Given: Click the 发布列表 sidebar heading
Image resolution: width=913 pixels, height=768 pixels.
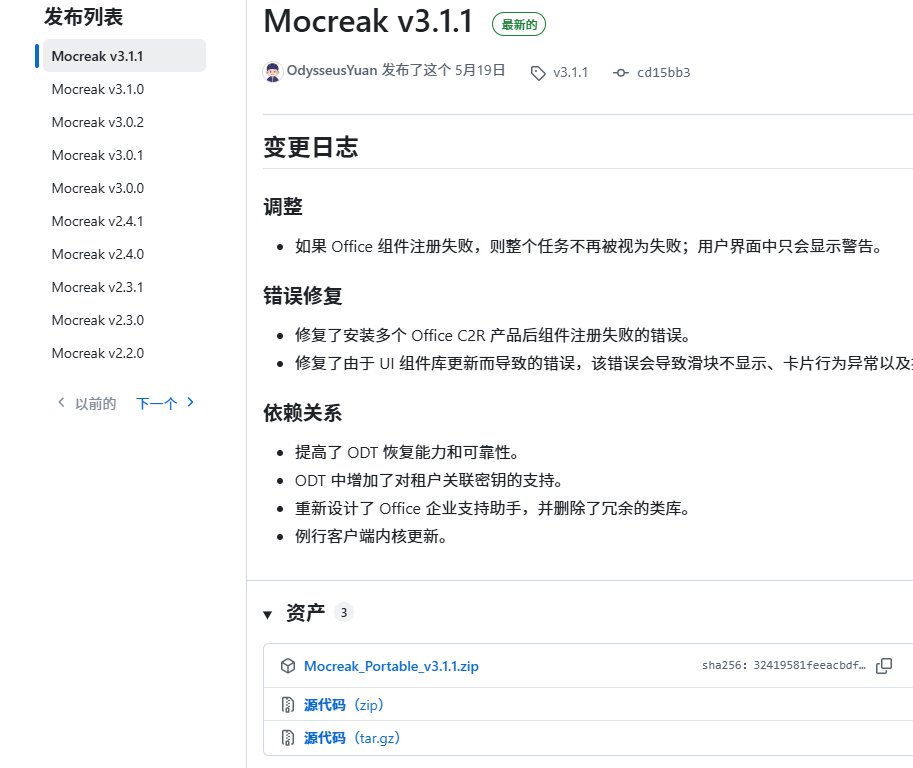Looking at the screenshot, I should pos(83,17).
